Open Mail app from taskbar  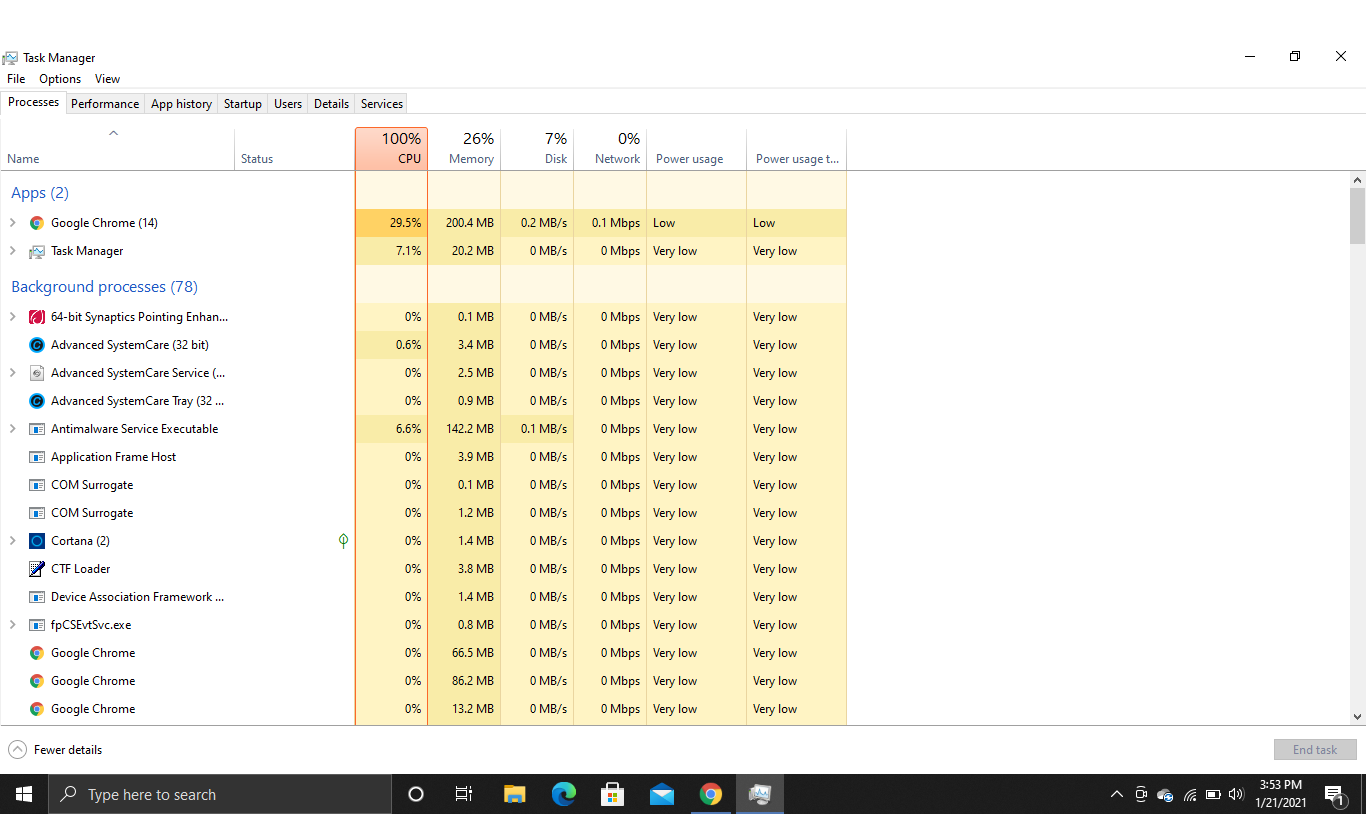click(662, 794)
